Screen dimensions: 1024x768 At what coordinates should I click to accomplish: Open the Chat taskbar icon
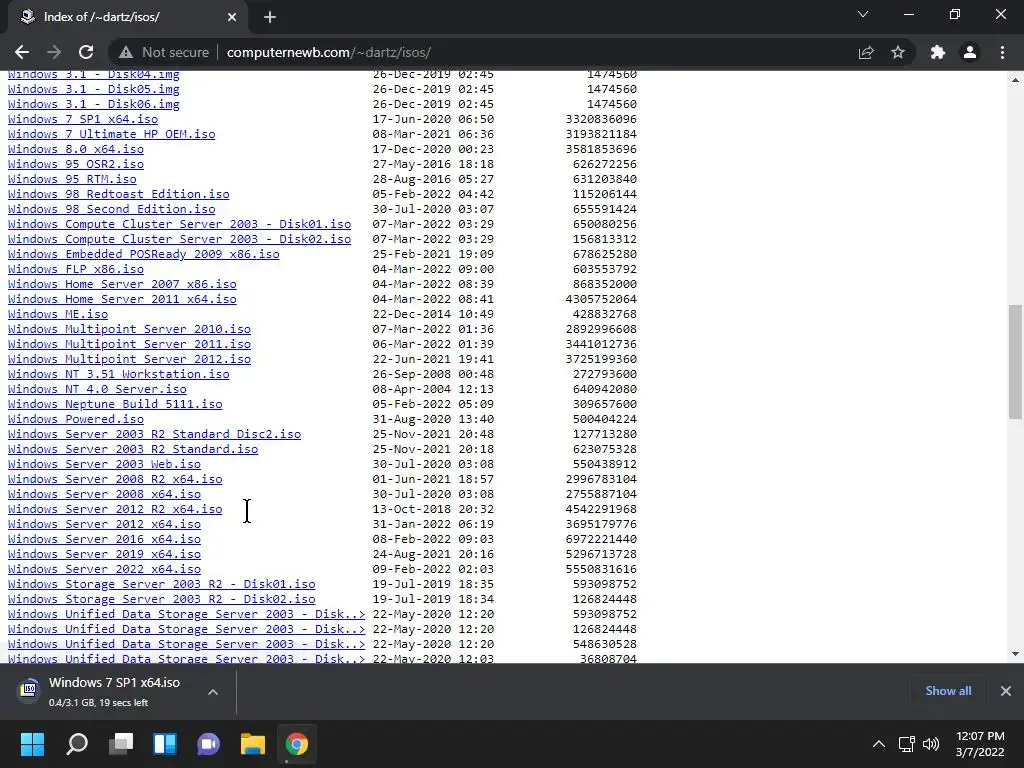(208, 744)
